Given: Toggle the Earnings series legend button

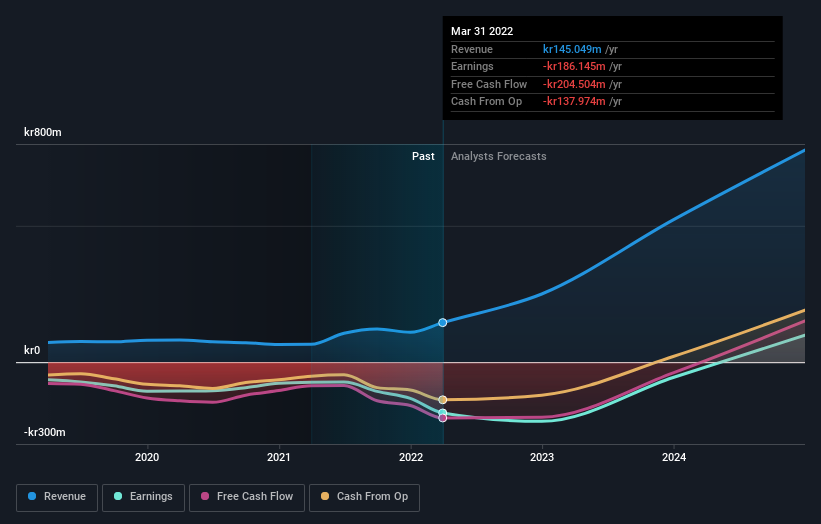Looking at the screenshot, I should [x=143, y=497].
